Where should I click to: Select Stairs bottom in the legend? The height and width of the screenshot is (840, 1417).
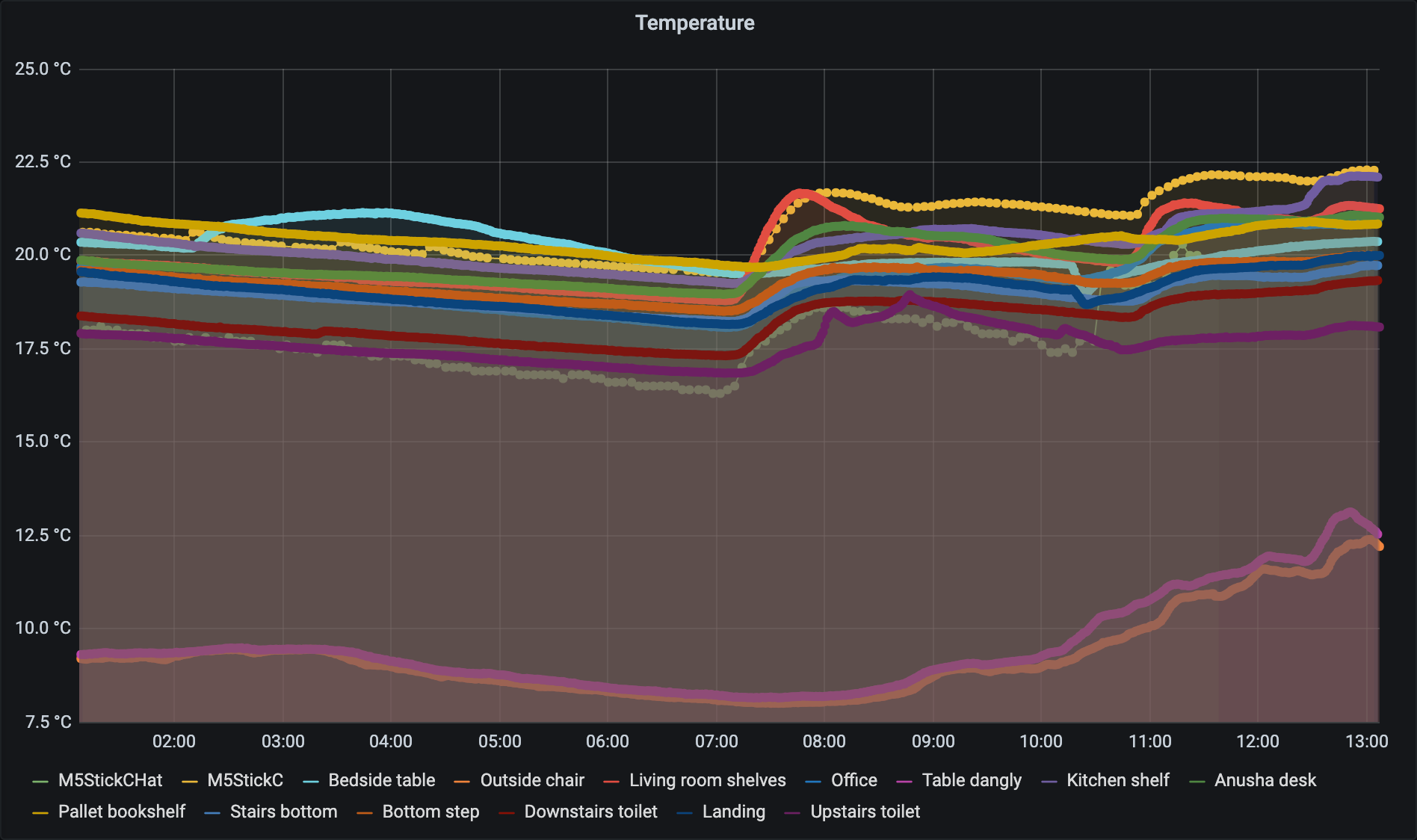click(283, 812)
